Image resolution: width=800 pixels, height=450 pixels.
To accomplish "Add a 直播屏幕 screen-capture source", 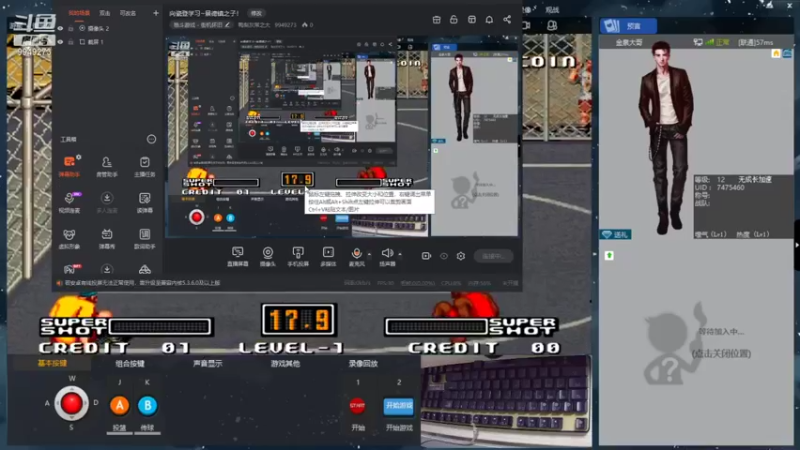I will coord(238,256).
